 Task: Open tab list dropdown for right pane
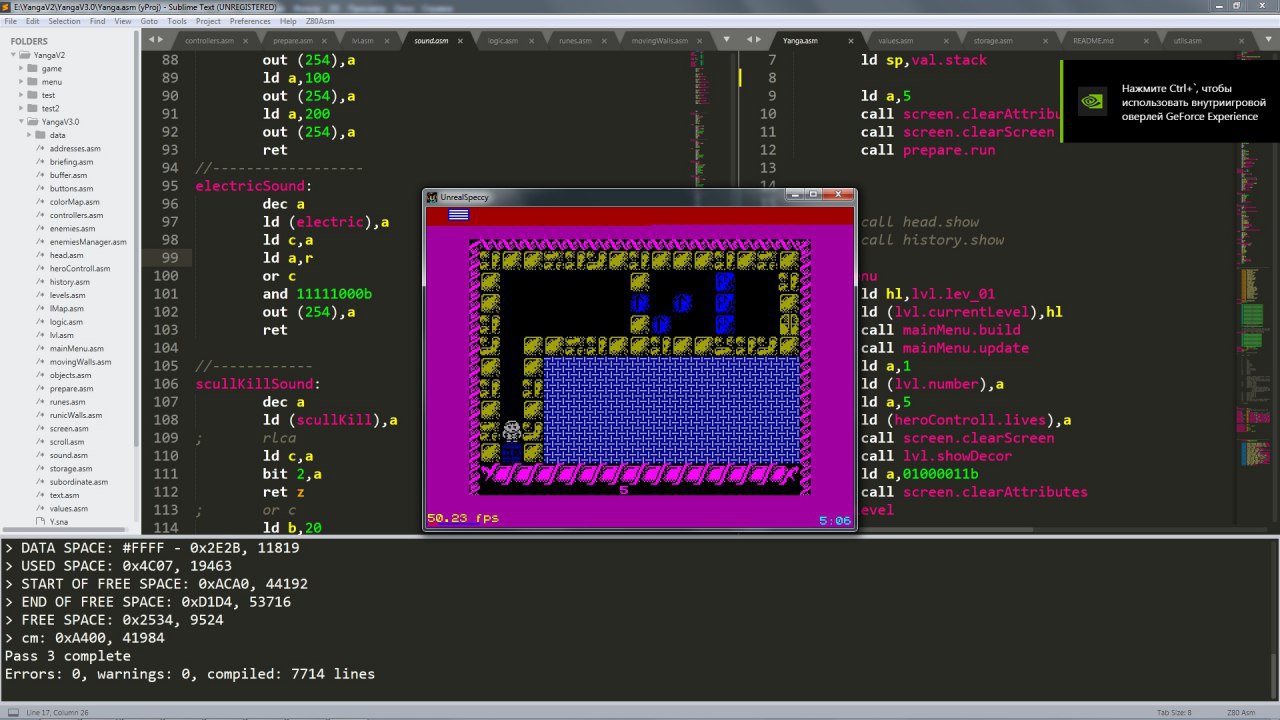click(1269, 40)
